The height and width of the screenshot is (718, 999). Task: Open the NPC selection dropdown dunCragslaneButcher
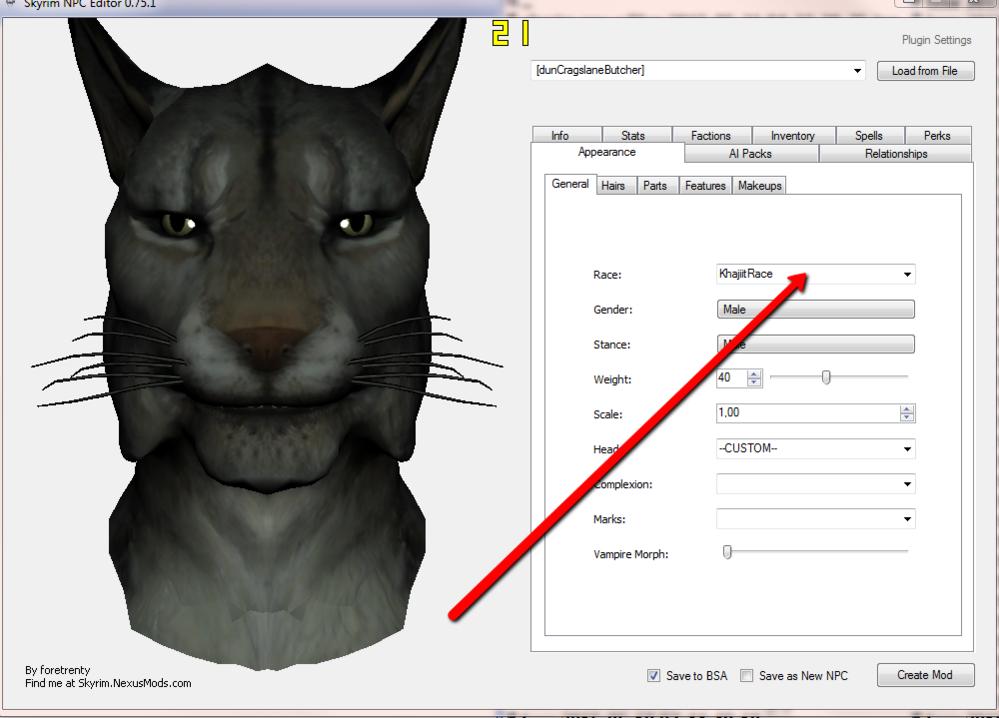click(857, 71)
